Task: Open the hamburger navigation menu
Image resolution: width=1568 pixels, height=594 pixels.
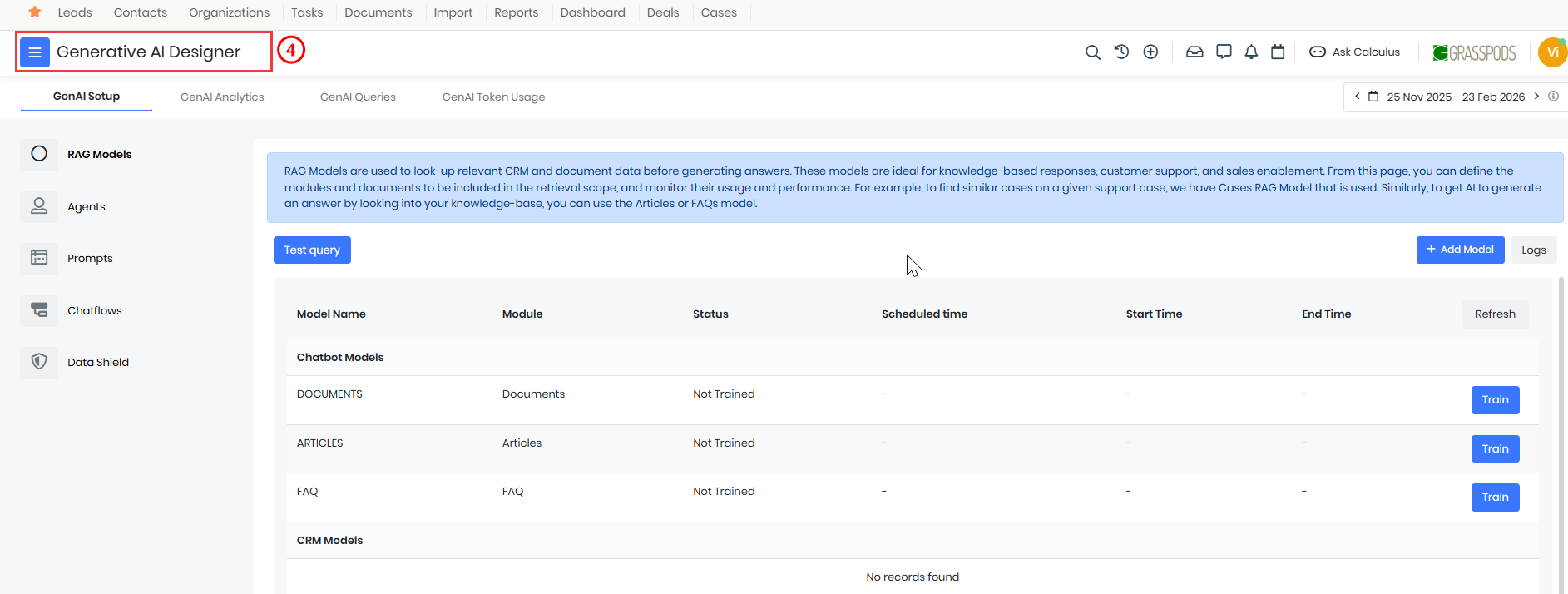Action: (x=35, y=52)
